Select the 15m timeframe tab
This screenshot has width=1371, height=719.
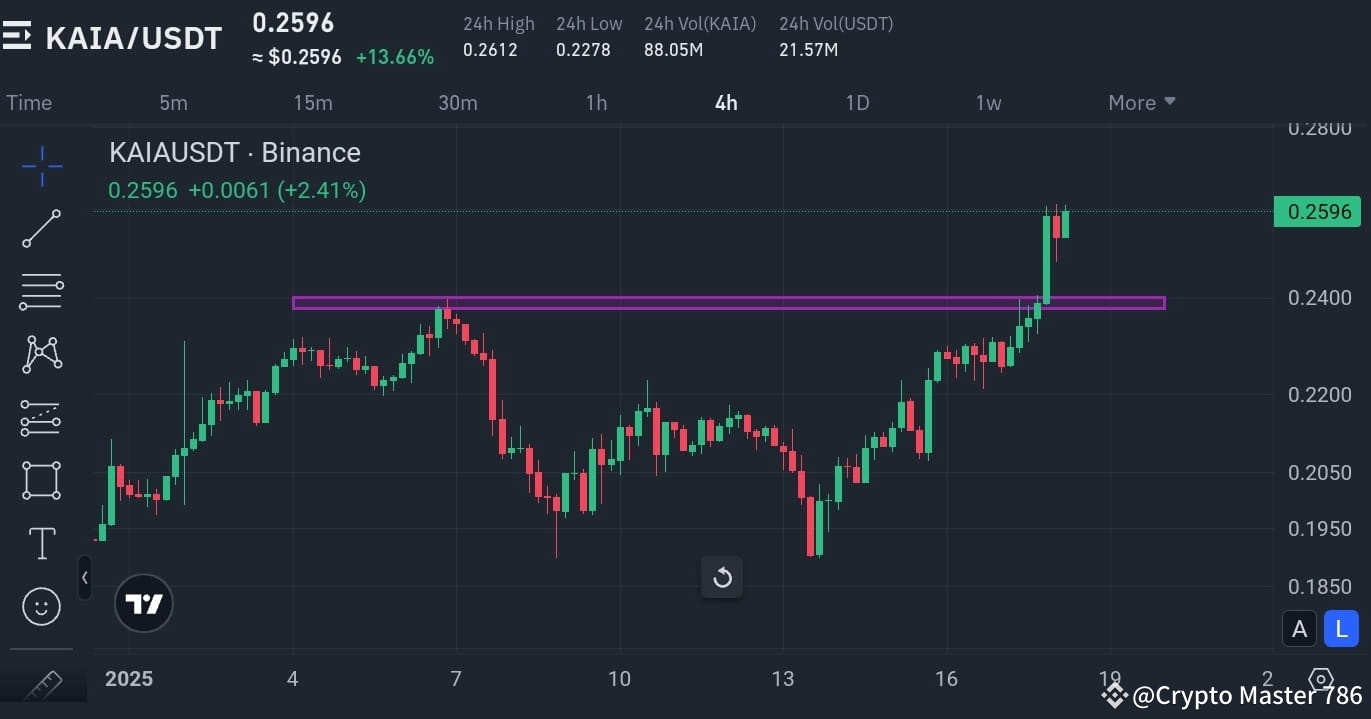pyautogui.click(x=313, y=102)
